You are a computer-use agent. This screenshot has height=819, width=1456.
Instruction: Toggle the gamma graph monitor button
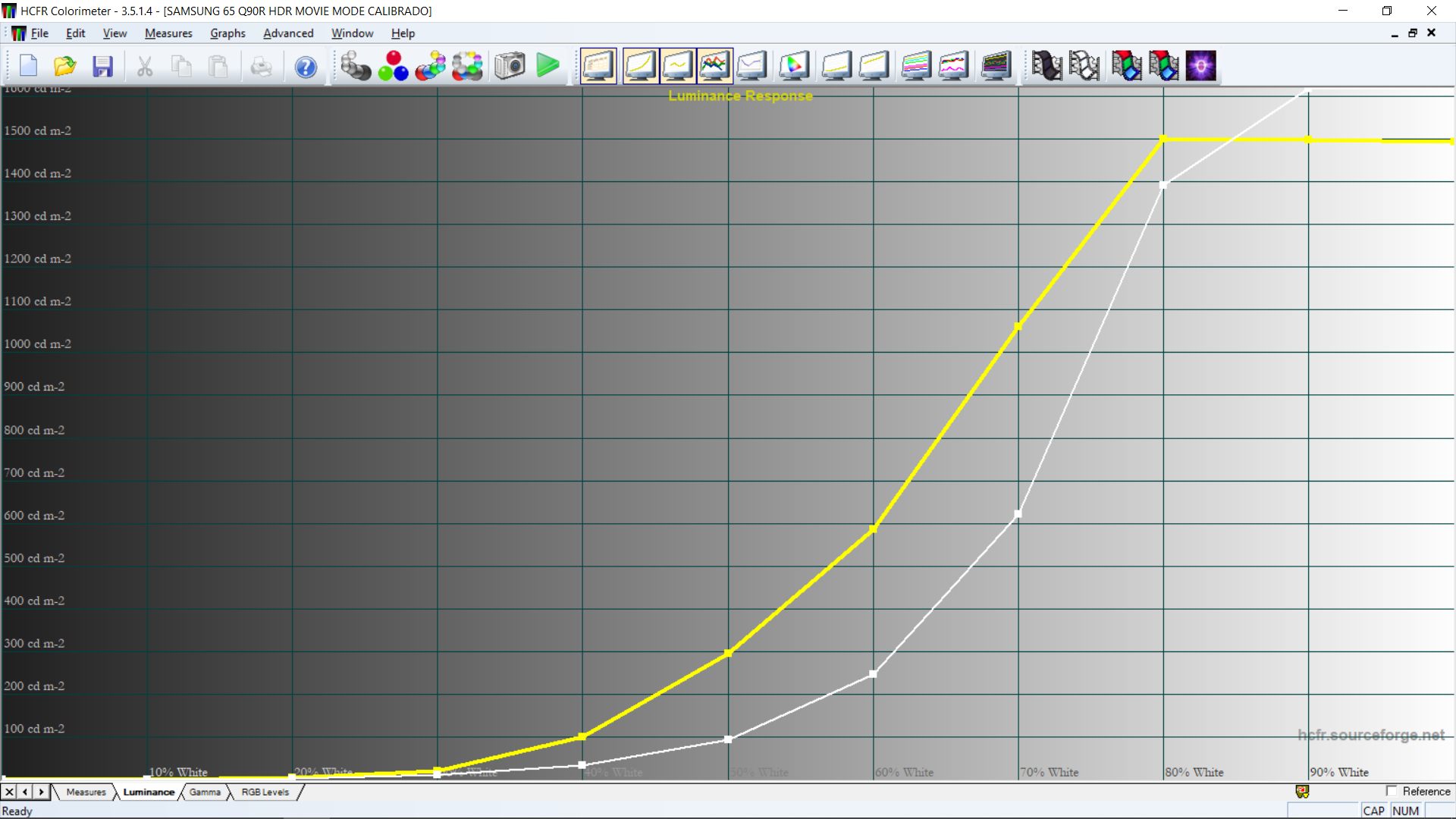(677, 66)
